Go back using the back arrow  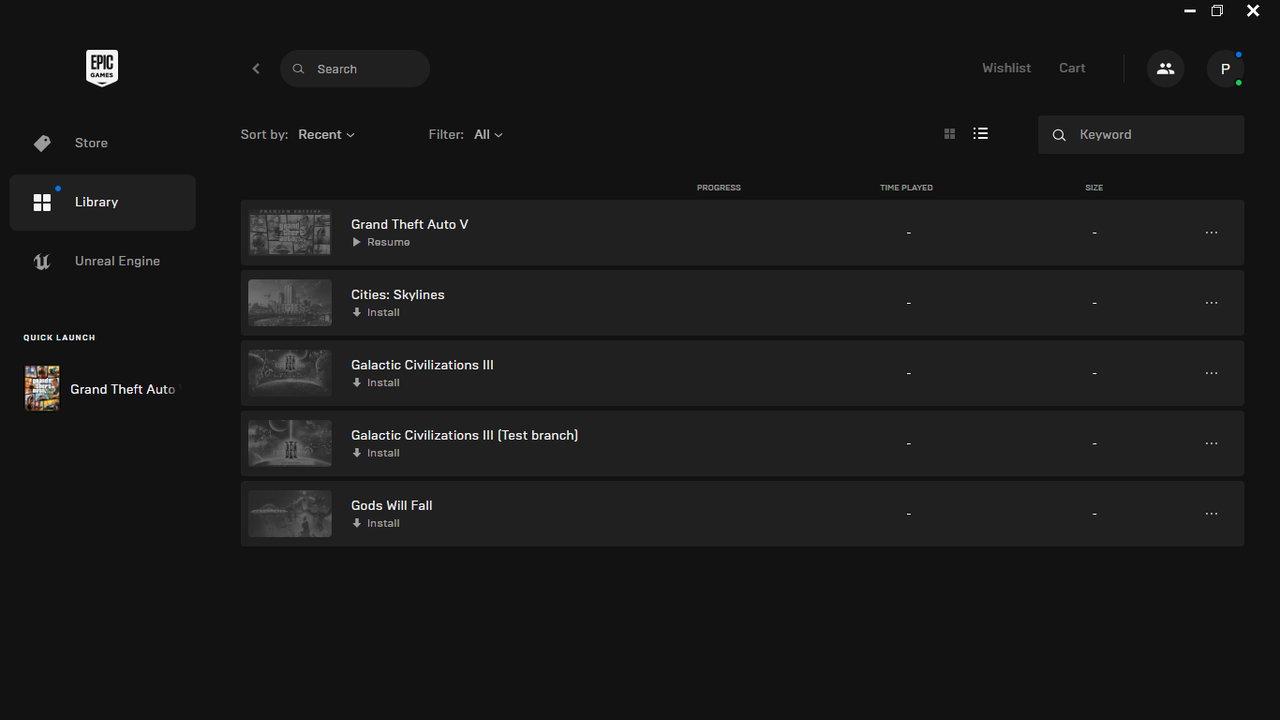[x=256, y=68]
